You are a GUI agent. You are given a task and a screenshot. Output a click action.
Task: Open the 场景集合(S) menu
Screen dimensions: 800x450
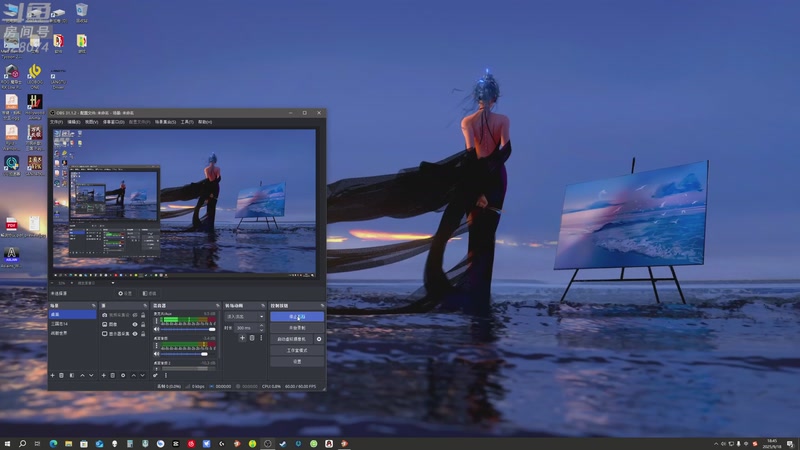(x=165, y=122)
